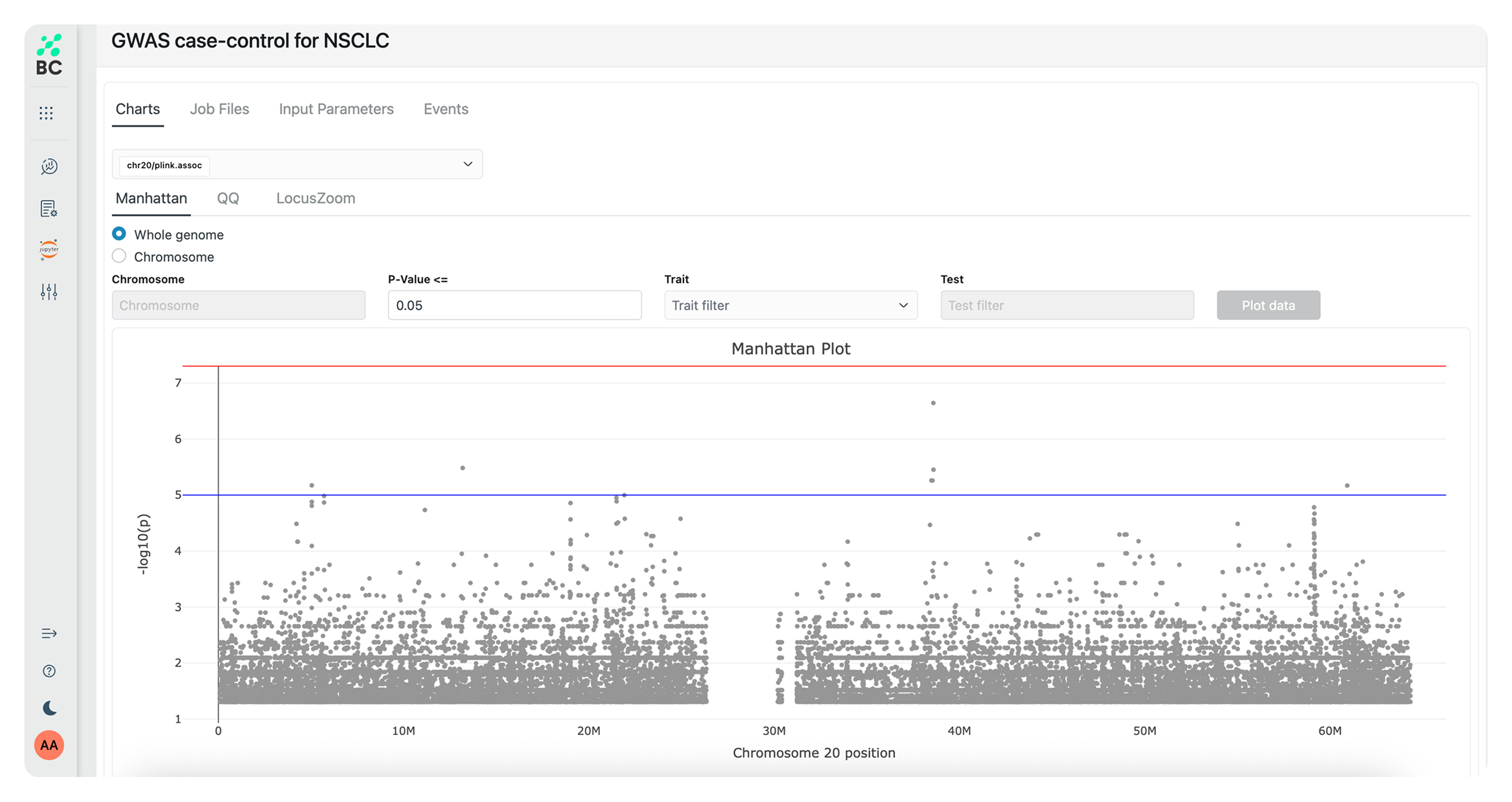1512x802 pixels.
Task: Toggle dark mode moon icon
Action: click(49, 708)
